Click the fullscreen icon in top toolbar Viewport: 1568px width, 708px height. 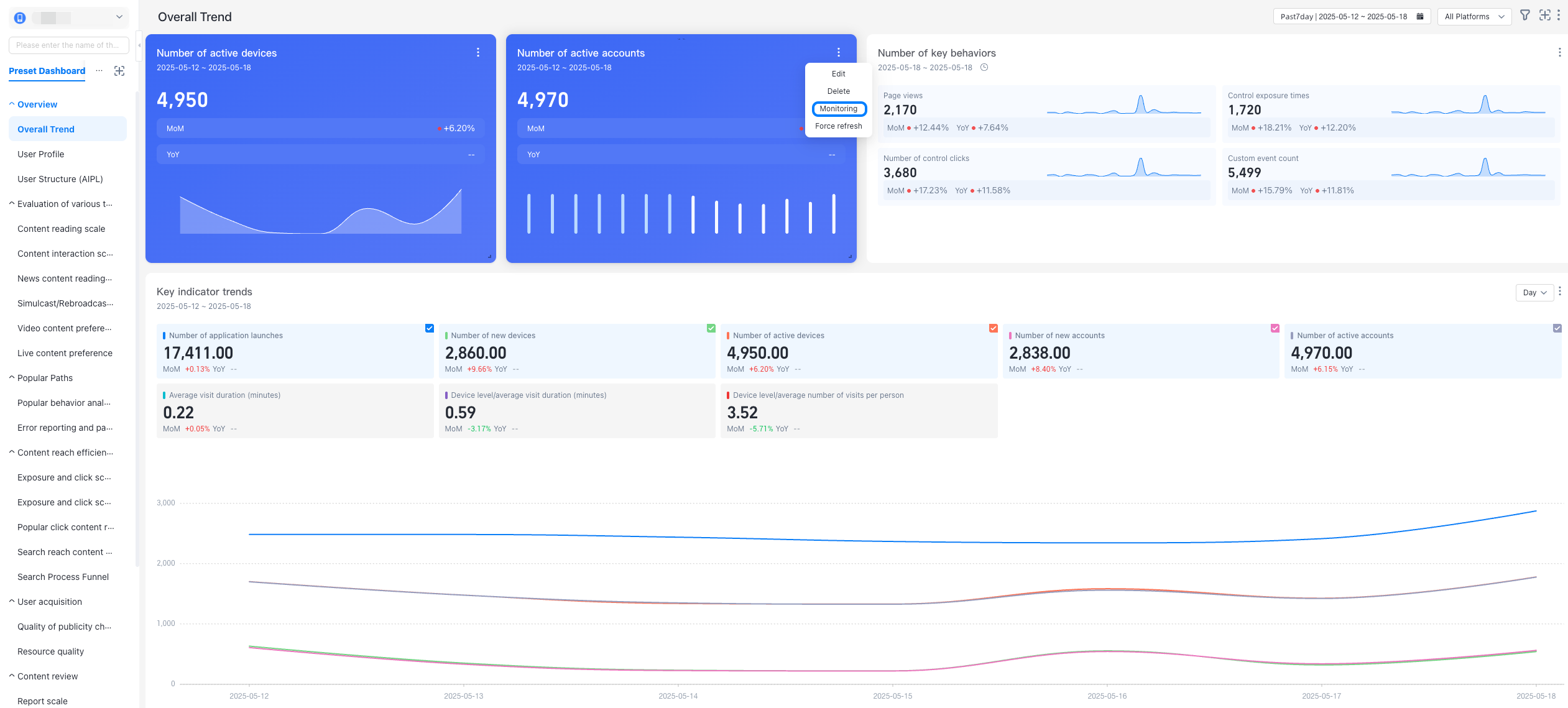[1544, 16]
